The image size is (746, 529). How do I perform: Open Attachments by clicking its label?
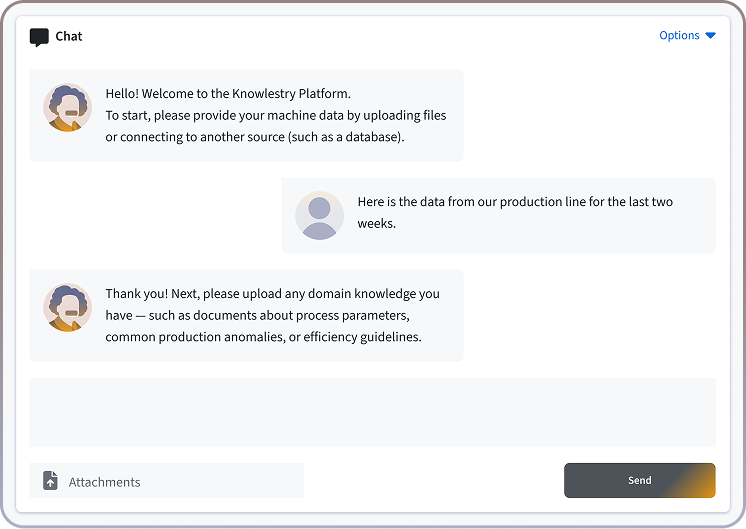coord(104,482)
